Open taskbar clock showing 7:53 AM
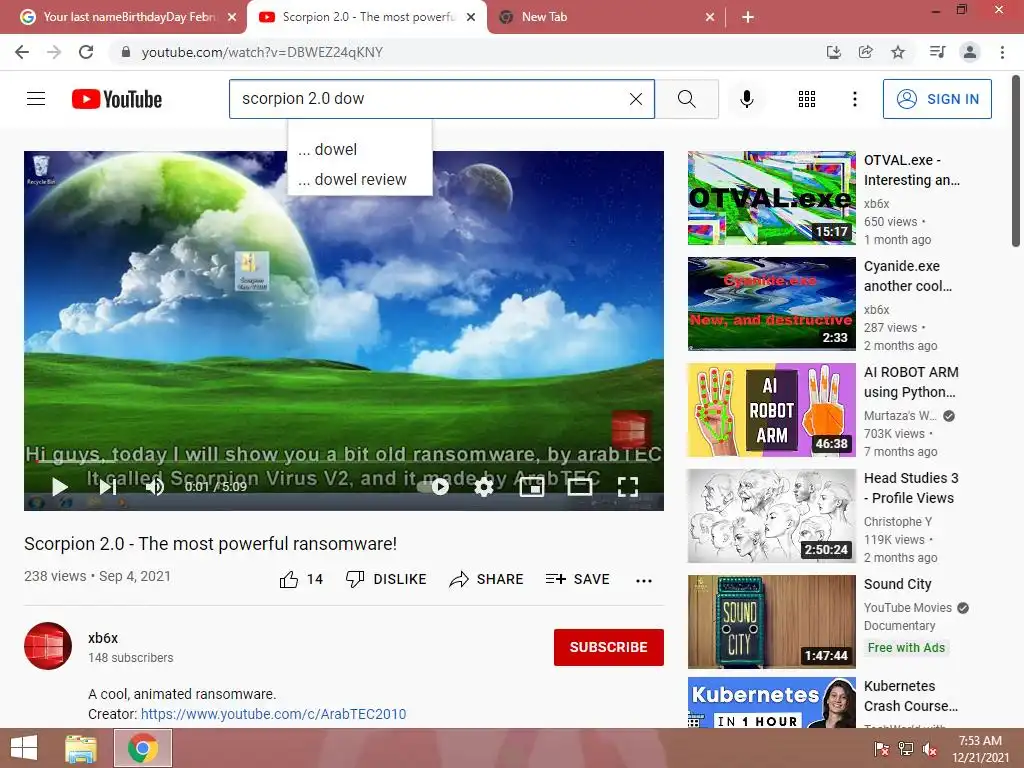The height and width of the screenshot is (768, 1024). pyautogui.click(x=980, y=749)
